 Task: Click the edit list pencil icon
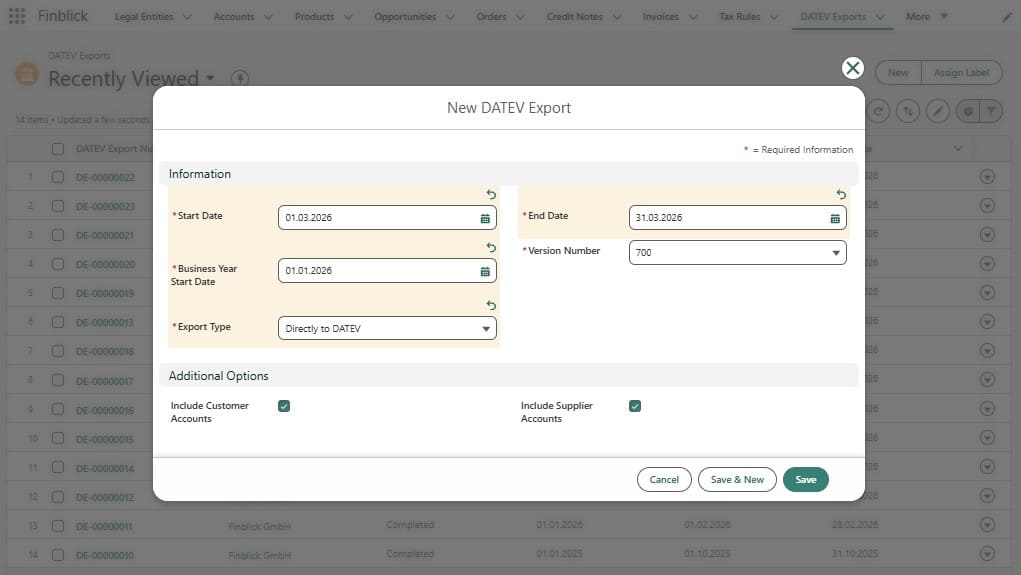pyautogui.click(x=938, y=111)
